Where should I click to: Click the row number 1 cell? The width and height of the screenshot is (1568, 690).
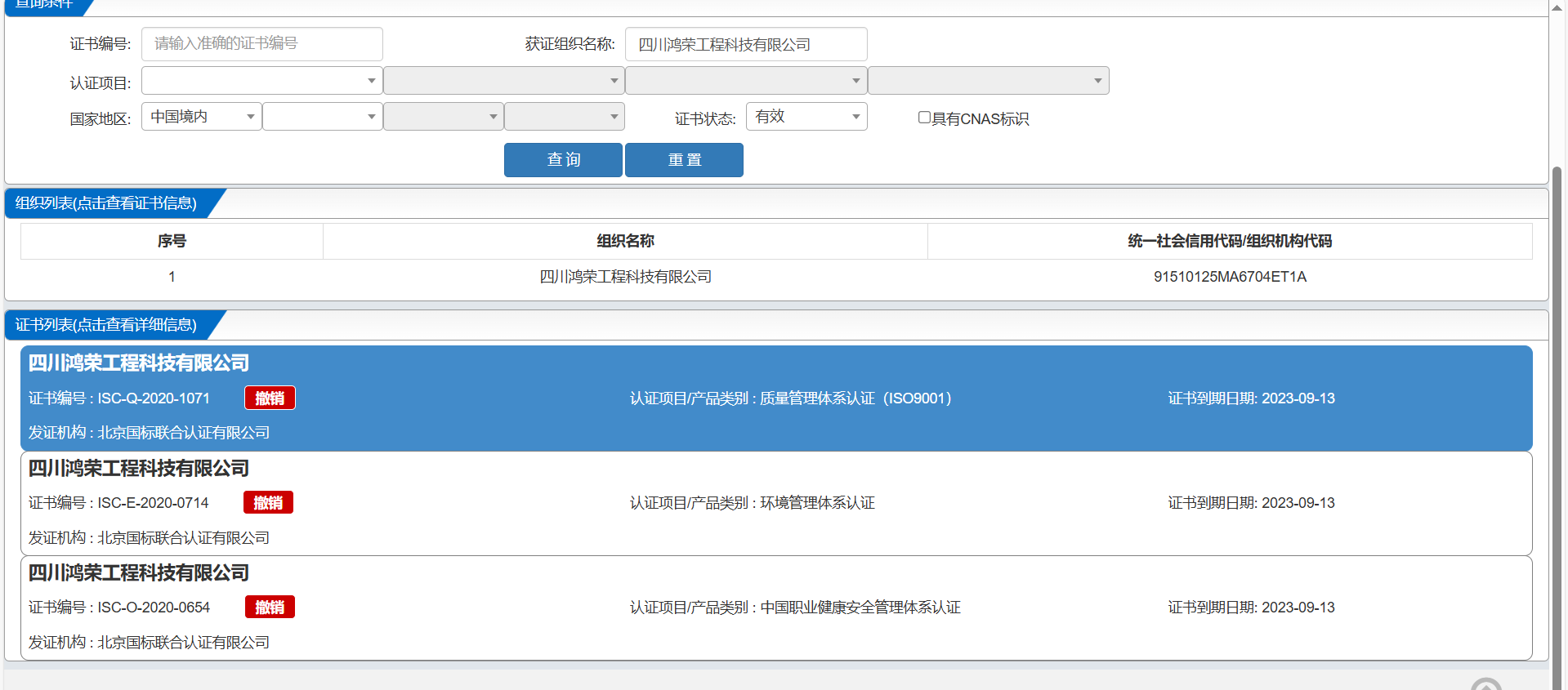[x=172, y=277]
